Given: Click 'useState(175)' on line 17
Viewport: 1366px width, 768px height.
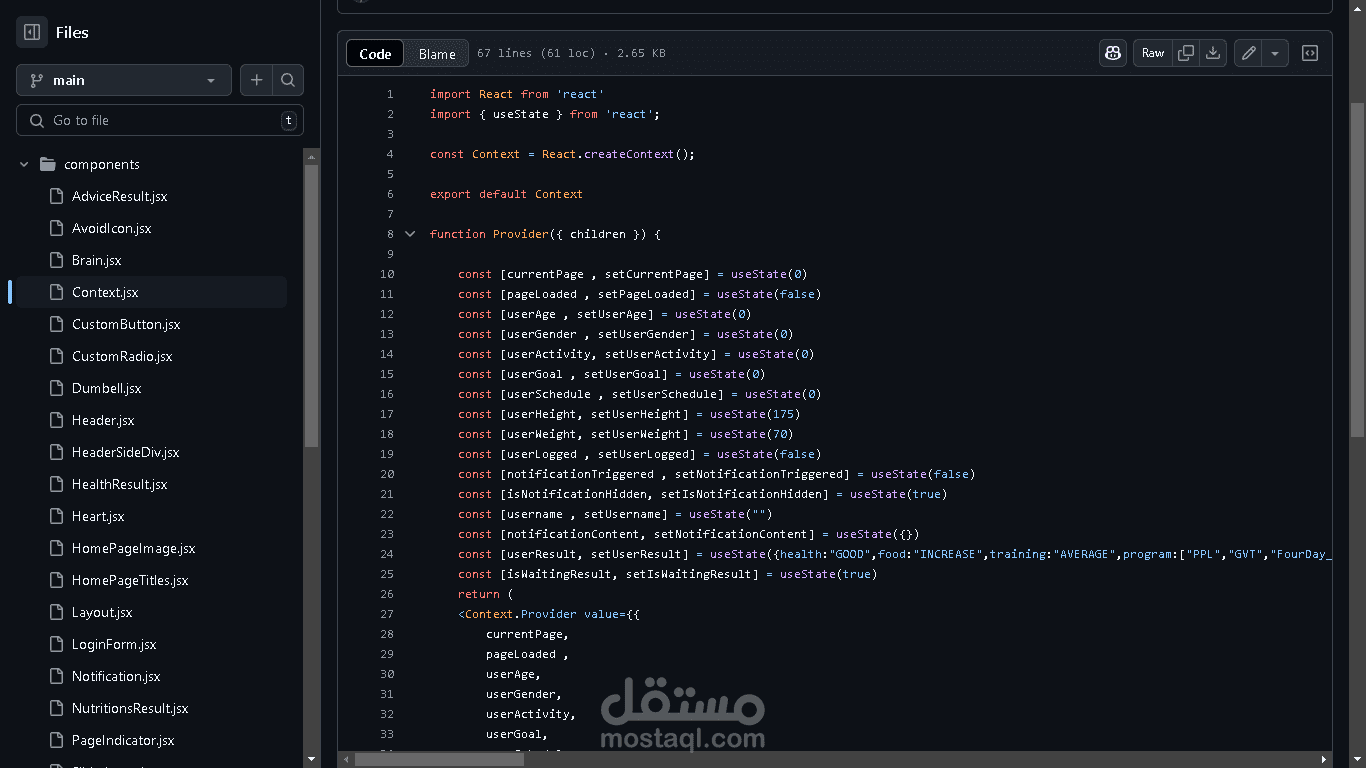Looking at the screenshot, I should [x=755, y=414].
